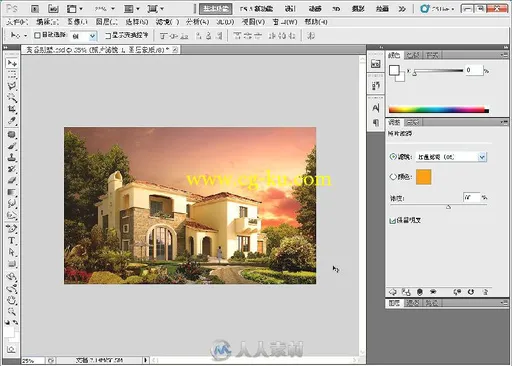Screen dimensions: 512x366
Task: Switch to the Swatches tab
Action: [413, 55]
